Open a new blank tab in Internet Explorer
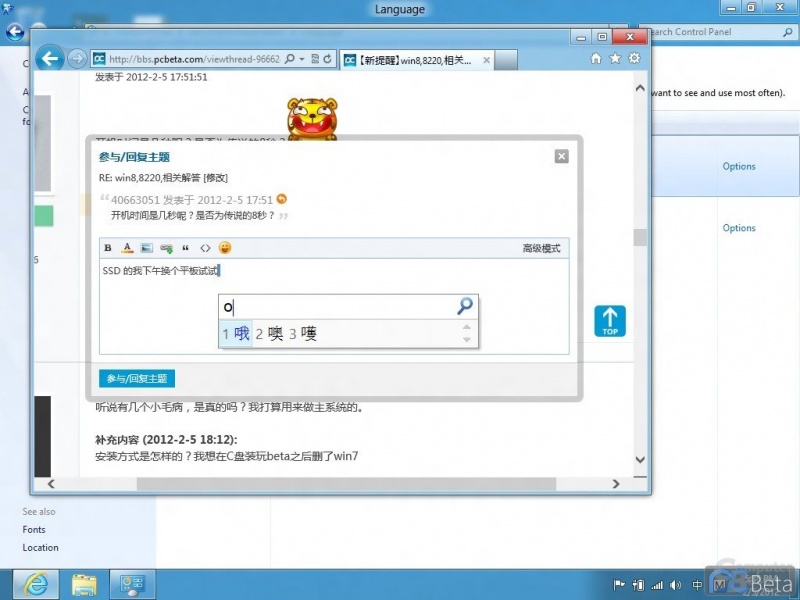The width and height of the screenshot is (800, 600). pyautogui.click(x=506, y=60)
